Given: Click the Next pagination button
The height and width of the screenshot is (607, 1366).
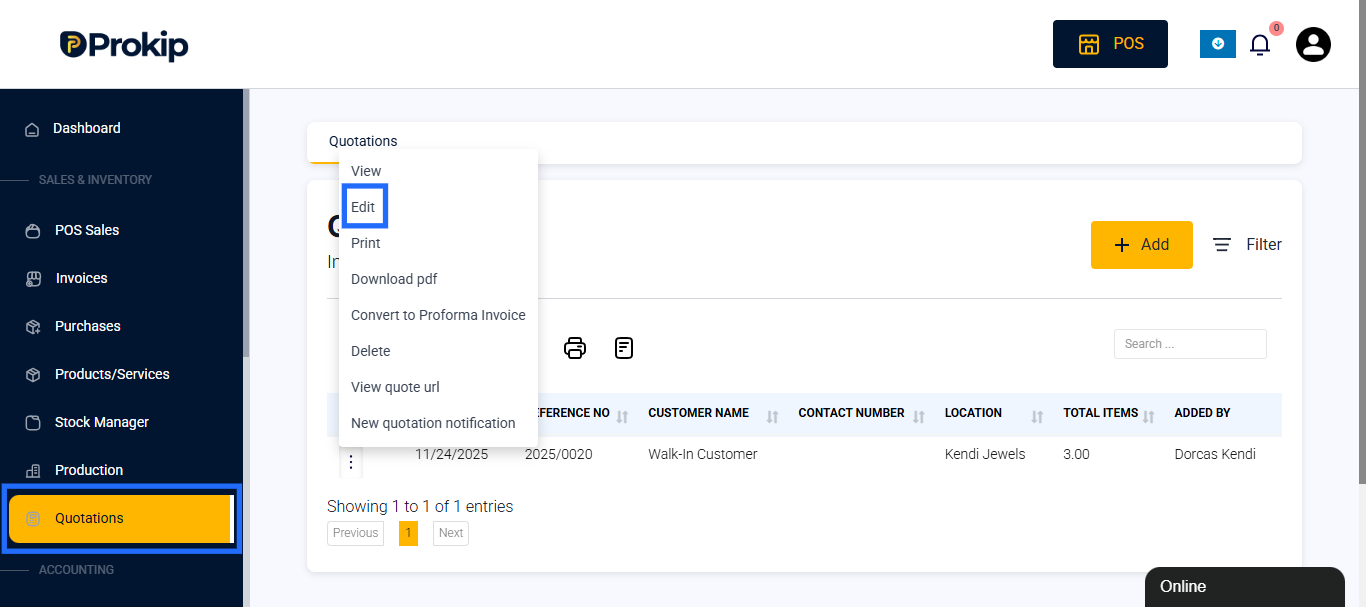Looking at the screenshot, I should point(451,533).
